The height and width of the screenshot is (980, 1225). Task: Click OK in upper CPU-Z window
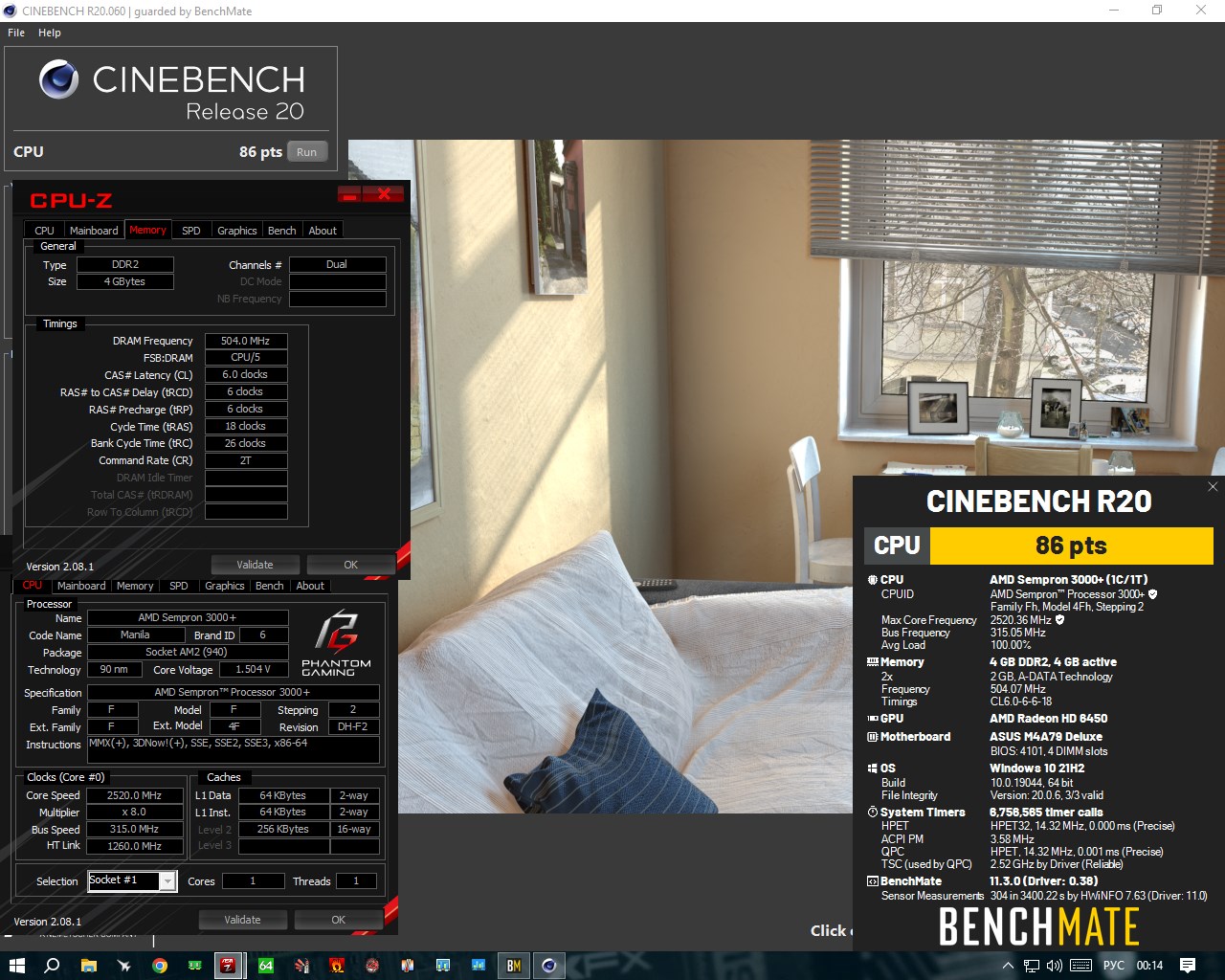pos(351,565)
